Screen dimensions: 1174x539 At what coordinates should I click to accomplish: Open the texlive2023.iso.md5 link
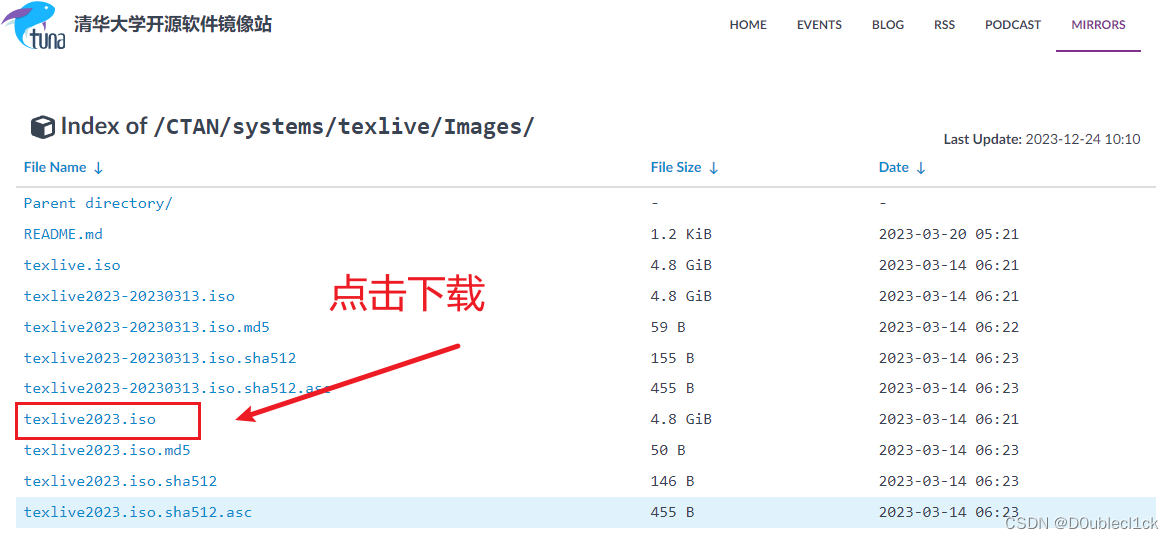point(107,450)
